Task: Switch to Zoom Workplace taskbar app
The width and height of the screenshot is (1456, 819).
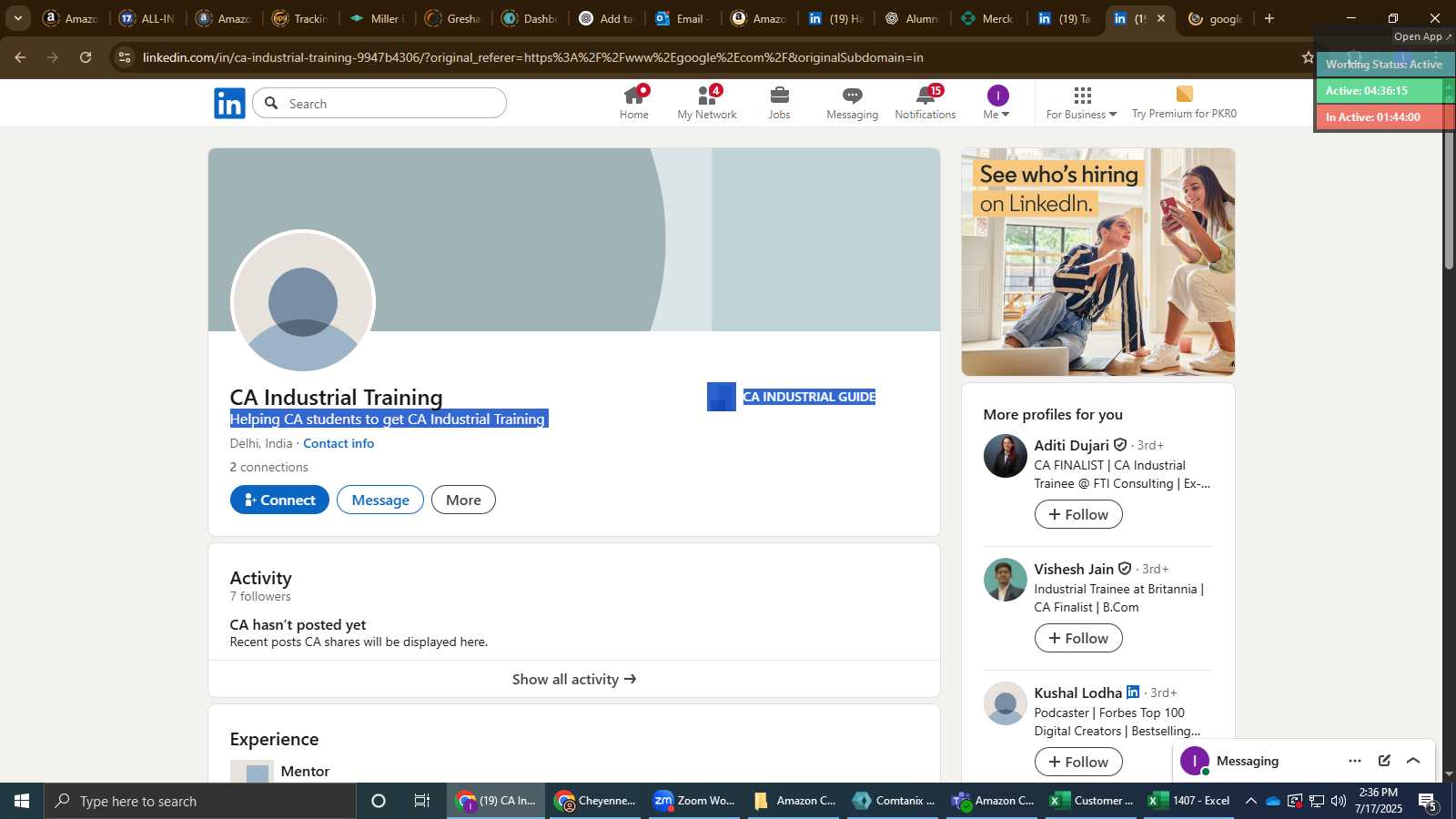Action: (694, 801)
